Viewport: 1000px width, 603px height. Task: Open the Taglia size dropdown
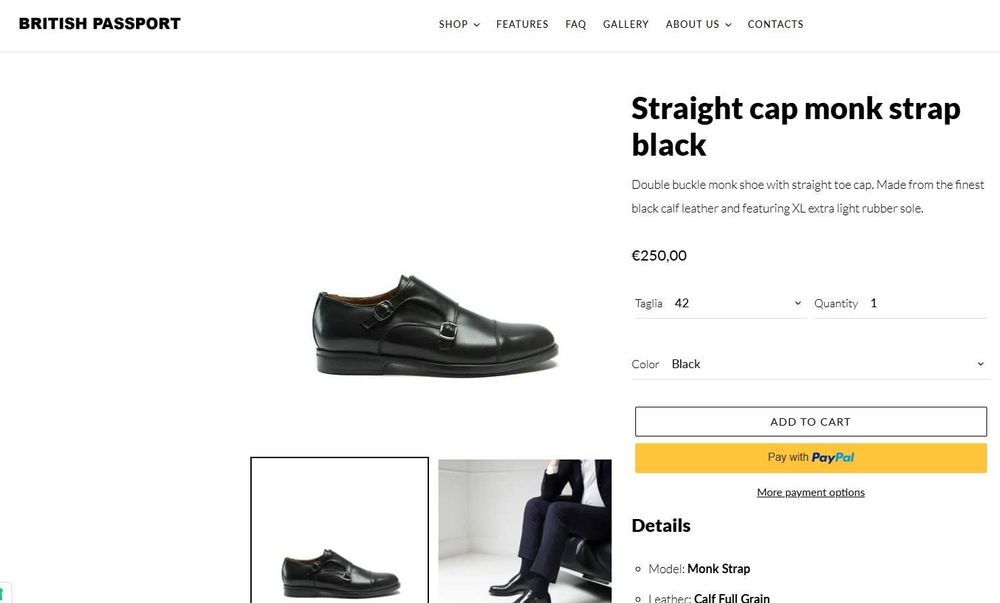coord(737,303)
